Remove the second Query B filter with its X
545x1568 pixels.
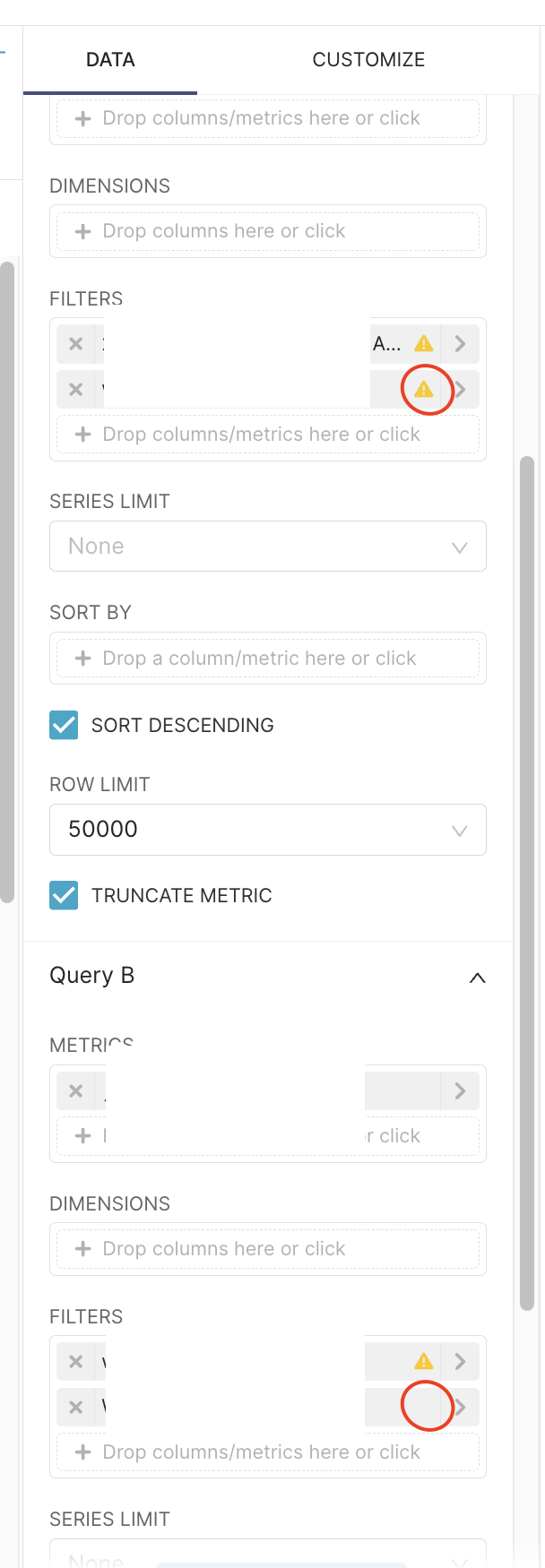[76, 1407]
